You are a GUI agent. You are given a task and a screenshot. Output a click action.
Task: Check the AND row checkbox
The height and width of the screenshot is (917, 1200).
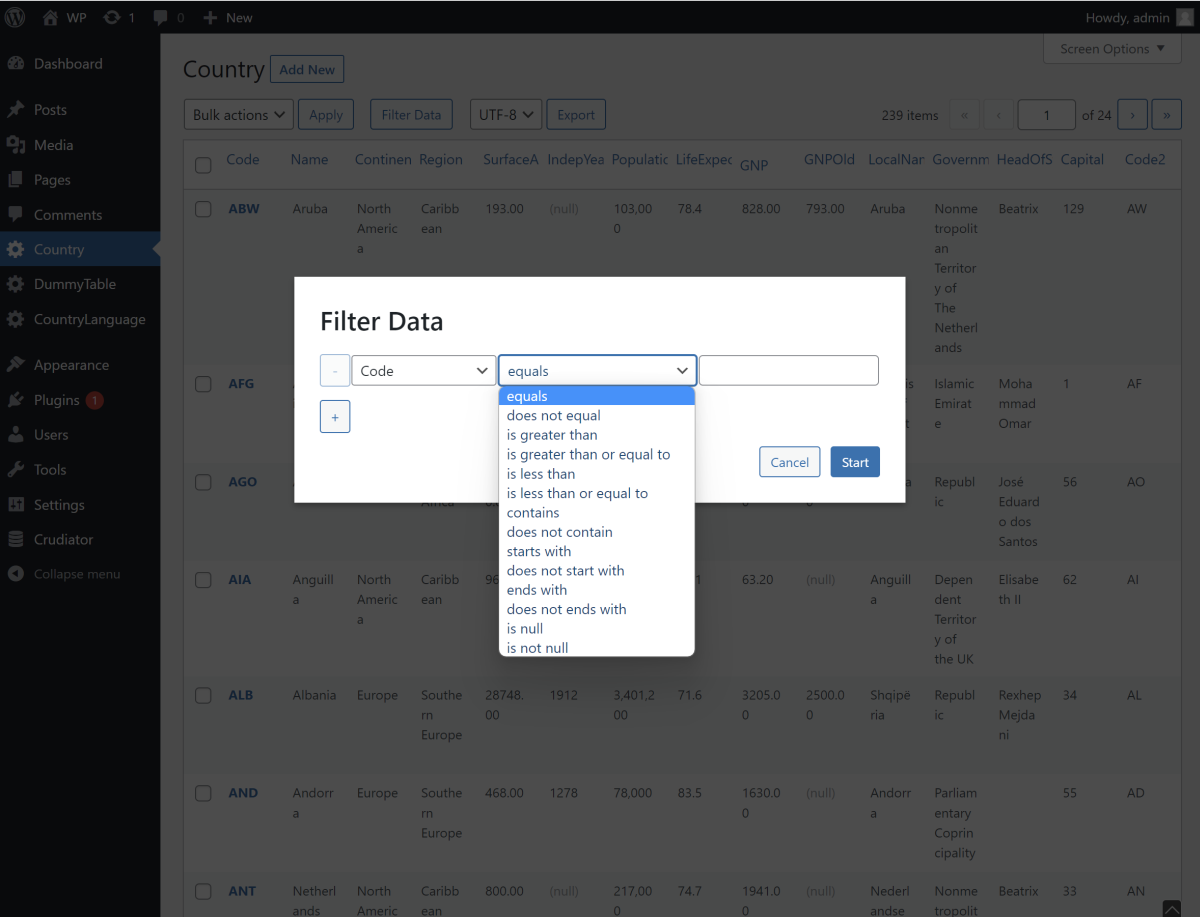[203, 793]
